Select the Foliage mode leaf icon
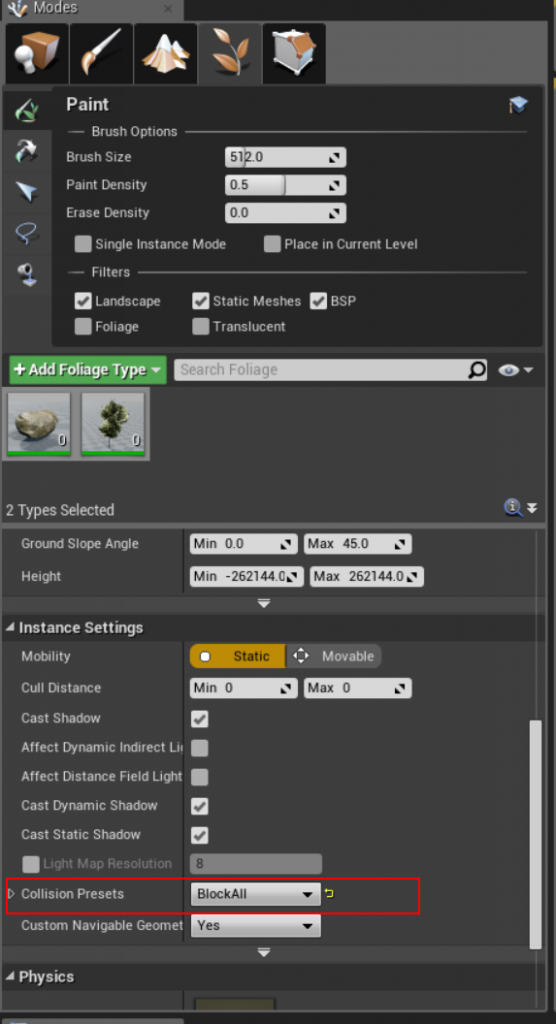The image size is (556, 1024). 230,54
